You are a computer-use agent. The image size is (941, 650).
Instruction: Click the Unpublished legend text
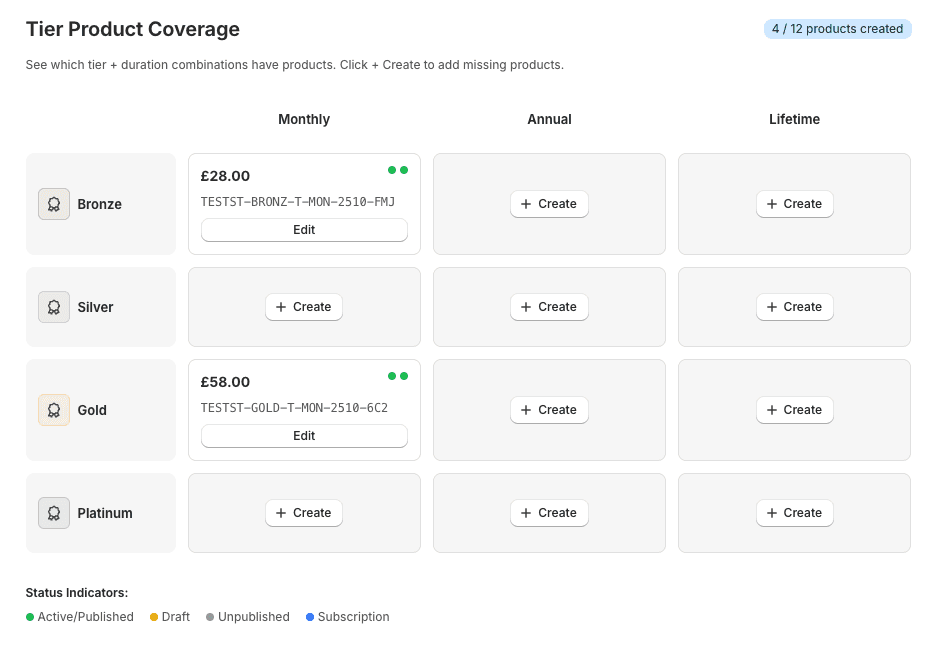[x=254, y=617]
